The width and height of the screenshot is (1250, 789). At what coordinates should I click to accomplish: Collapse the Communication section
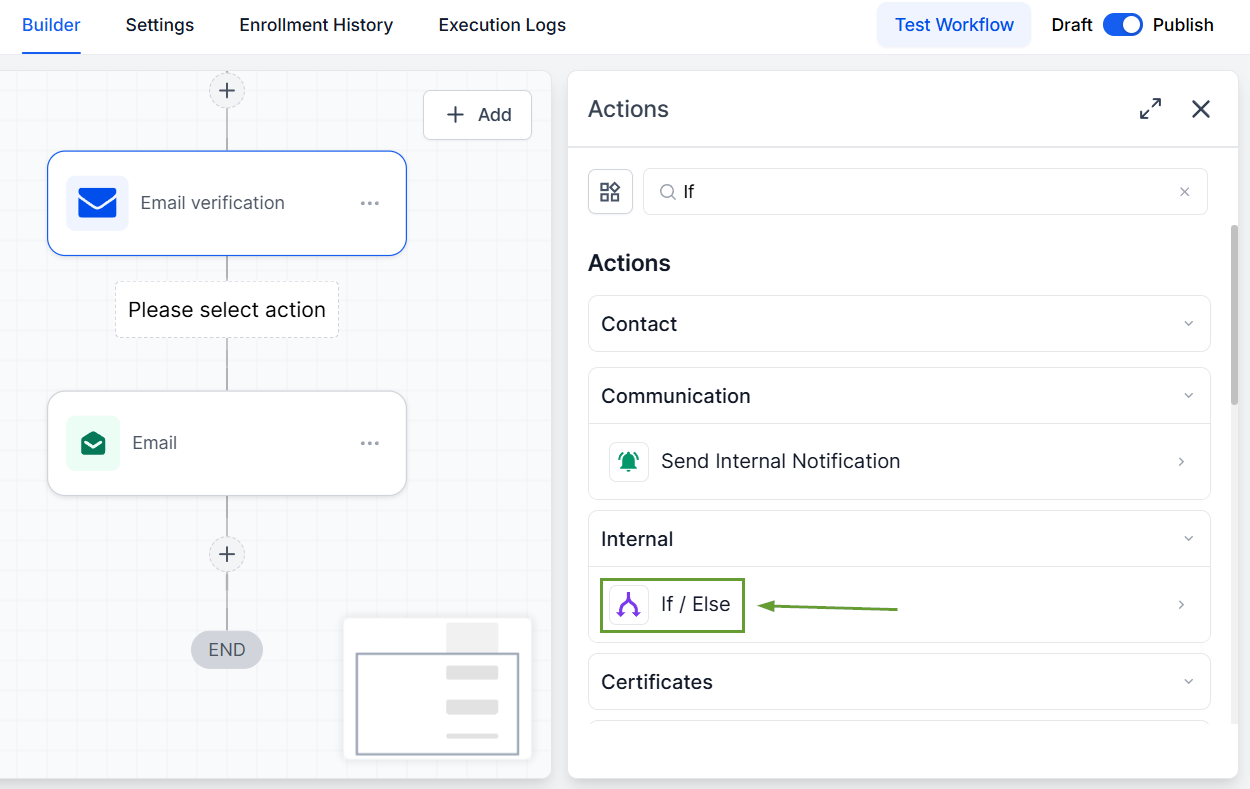1189,396
